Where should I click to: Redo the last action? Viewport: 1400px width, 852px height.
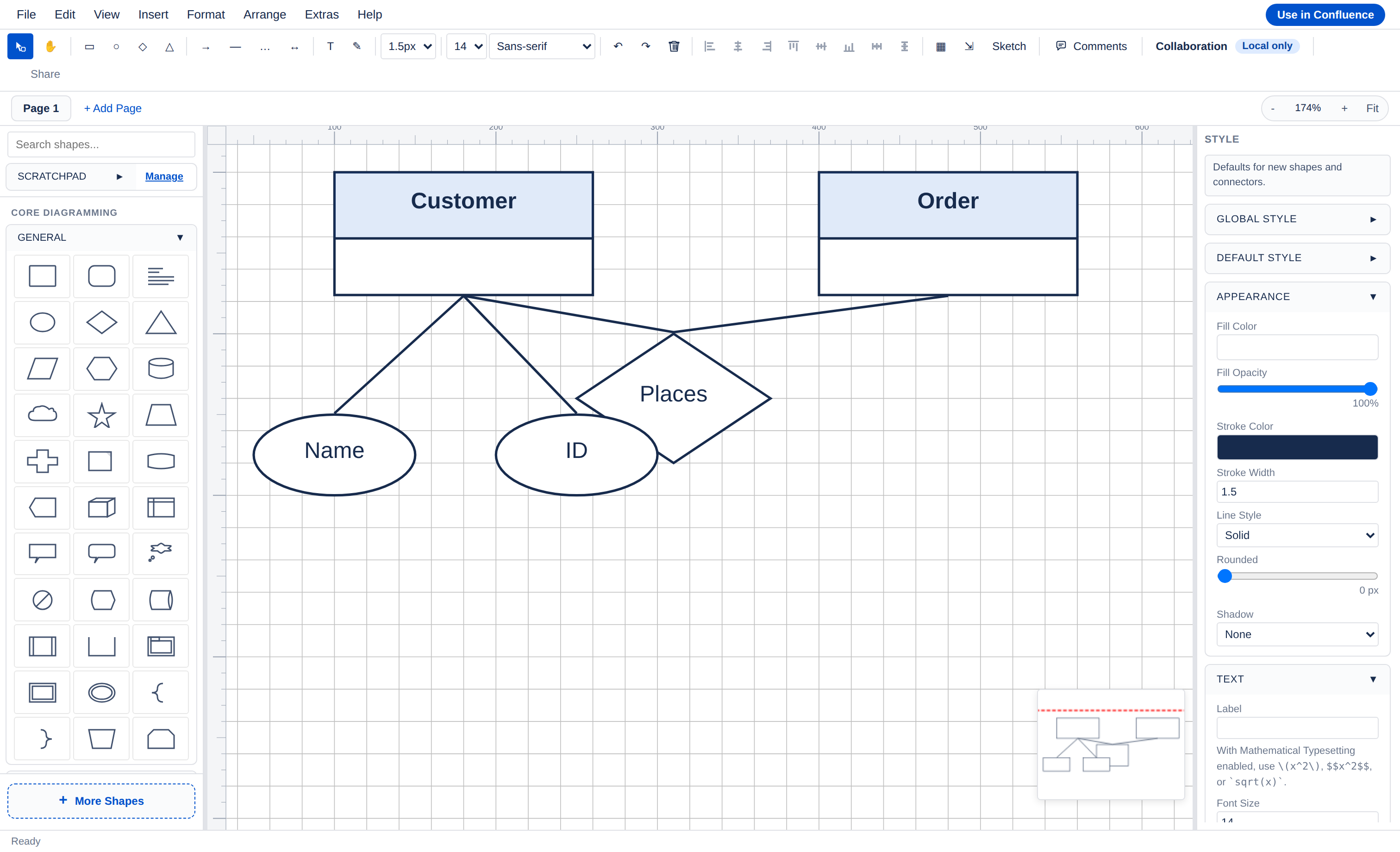(646, 47)
